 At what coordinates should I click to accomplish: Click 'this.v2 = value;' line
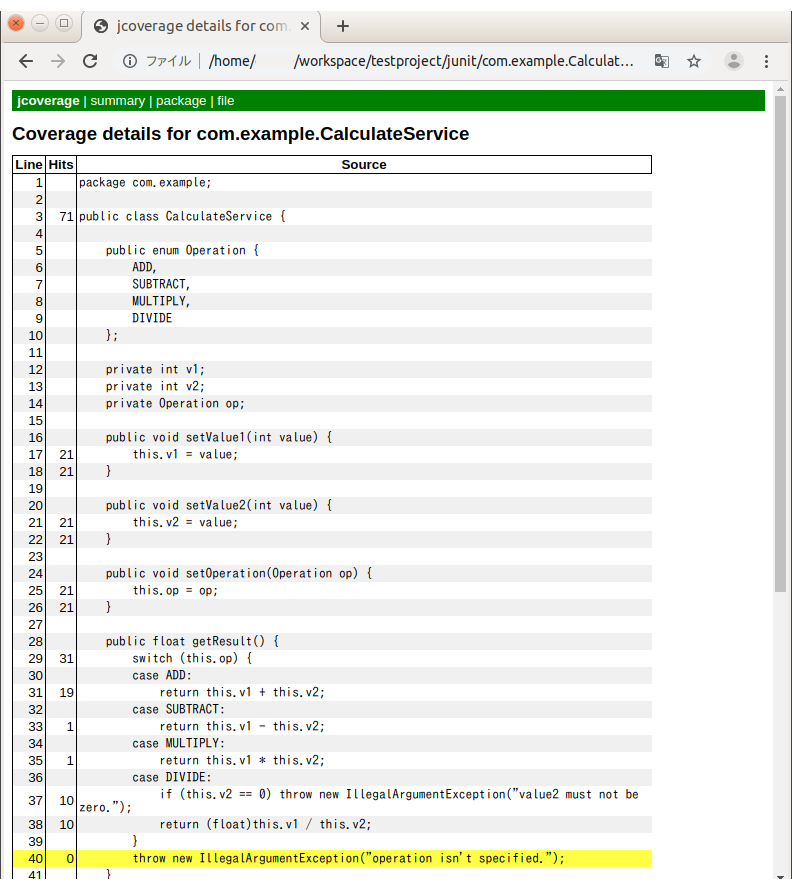[x=185, y=523]
